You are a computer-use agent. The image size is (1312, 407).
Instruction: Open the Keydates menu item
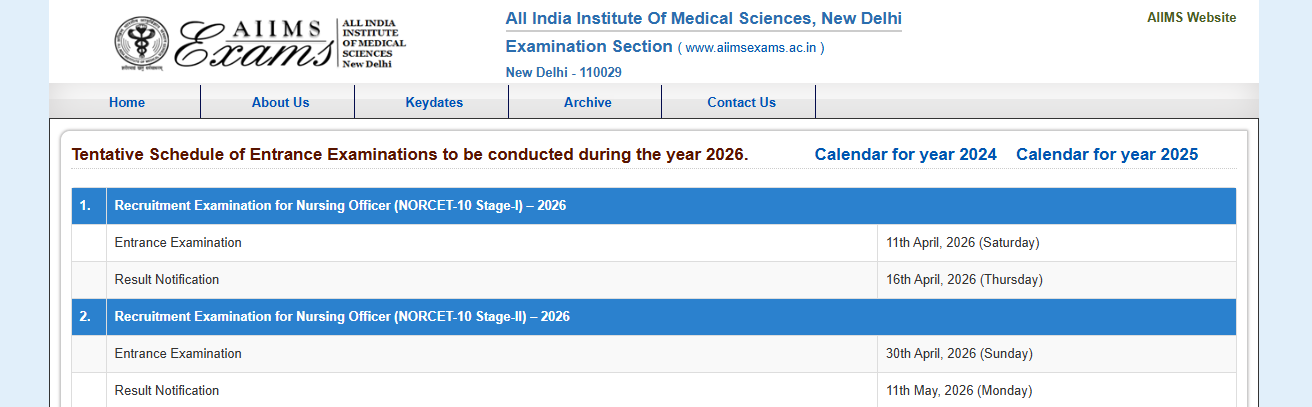pos(434,102)
